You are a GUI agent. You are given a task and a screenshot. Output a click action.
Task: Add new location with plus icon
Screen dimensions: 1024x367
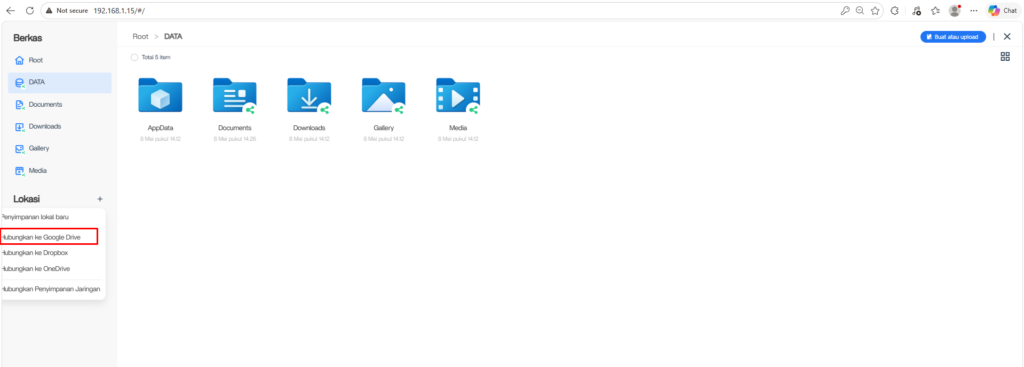pos(100,199)
